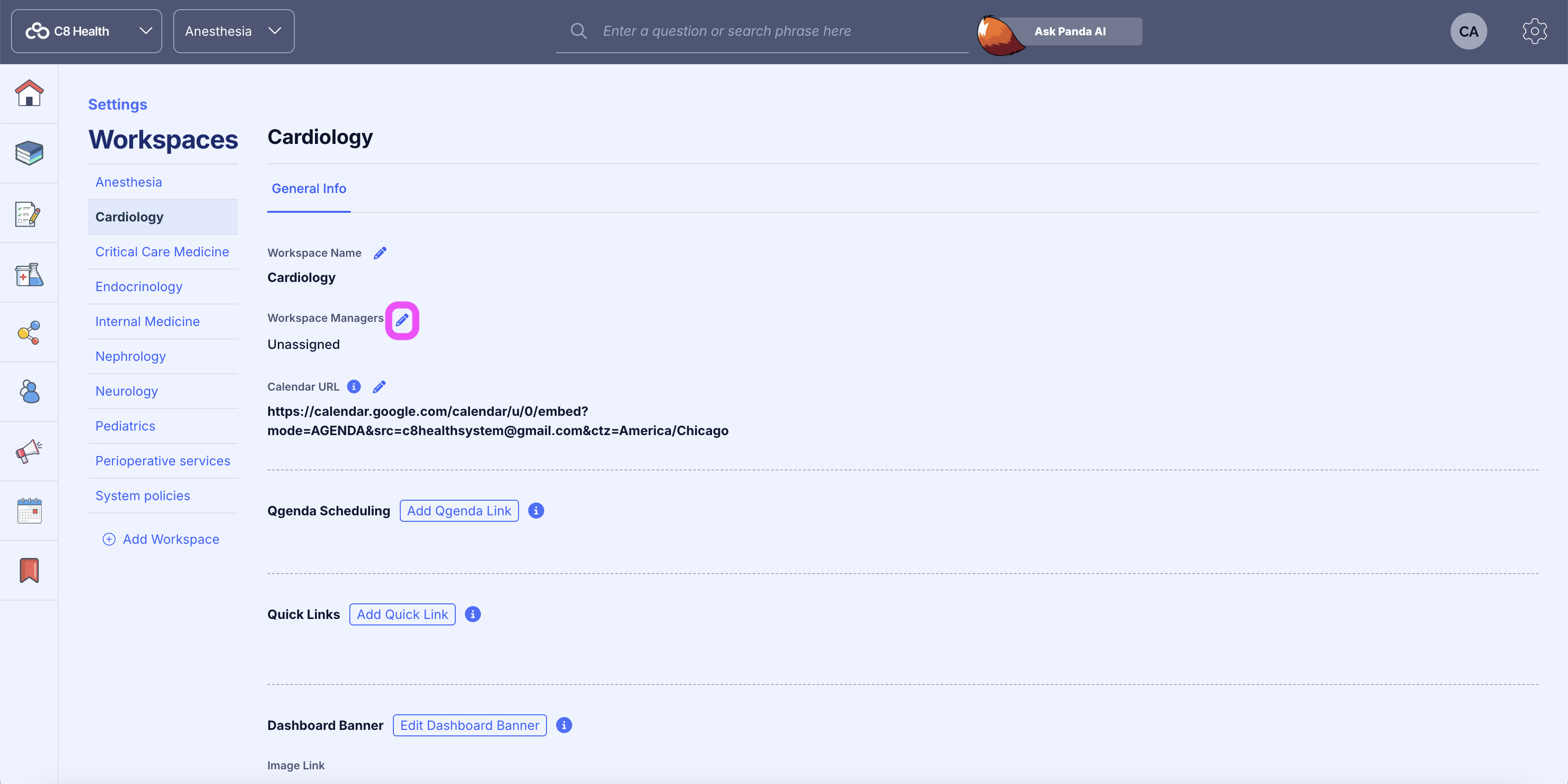The height and width of the screenshot is (784, 1568).
Task: Select Critical Care Medicine workspace
Action: coord(162,252)
